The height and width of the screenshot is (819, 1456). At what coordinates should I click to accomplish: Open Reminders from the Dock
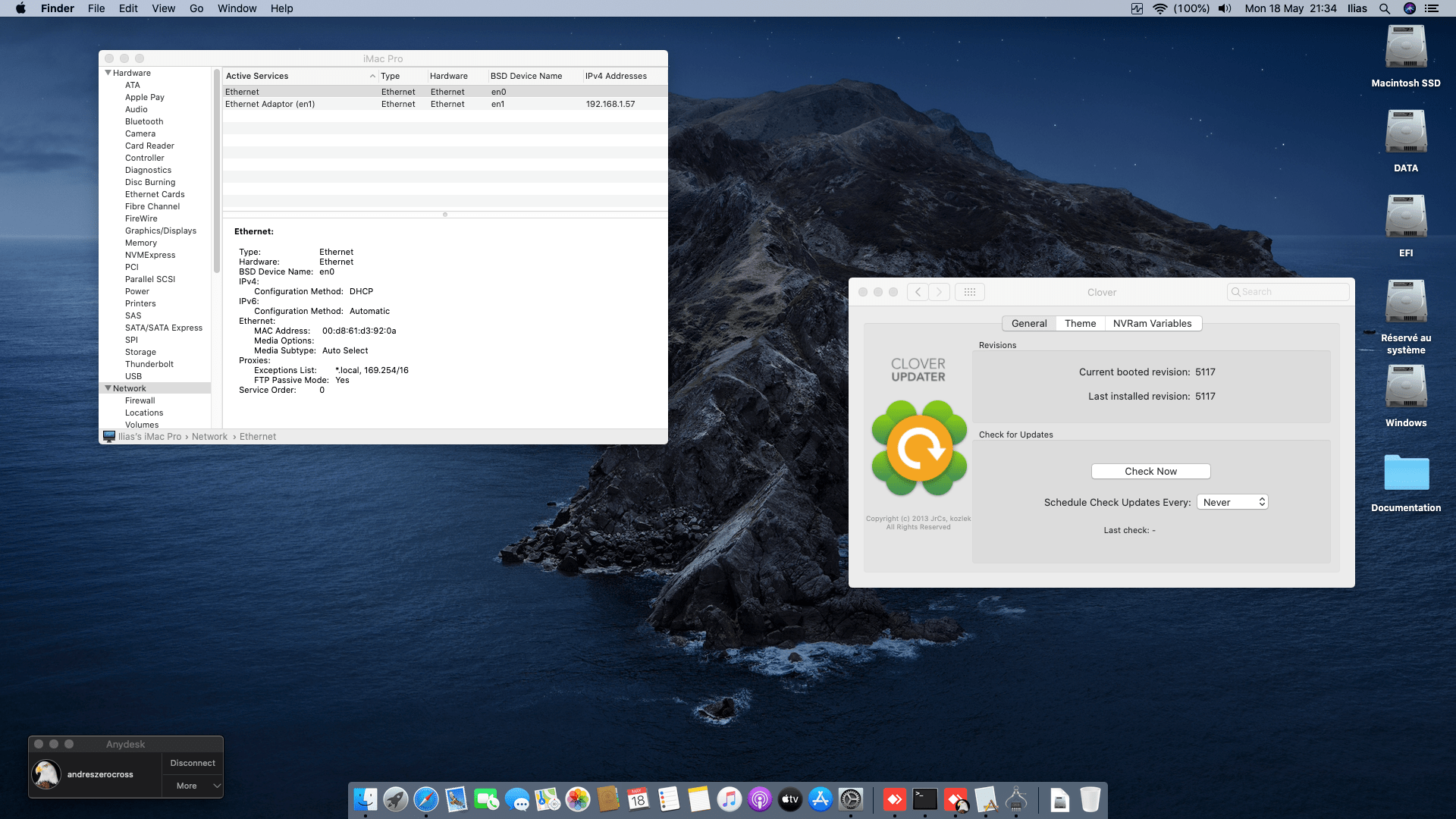pyautogui.click(x=669, y=799)
